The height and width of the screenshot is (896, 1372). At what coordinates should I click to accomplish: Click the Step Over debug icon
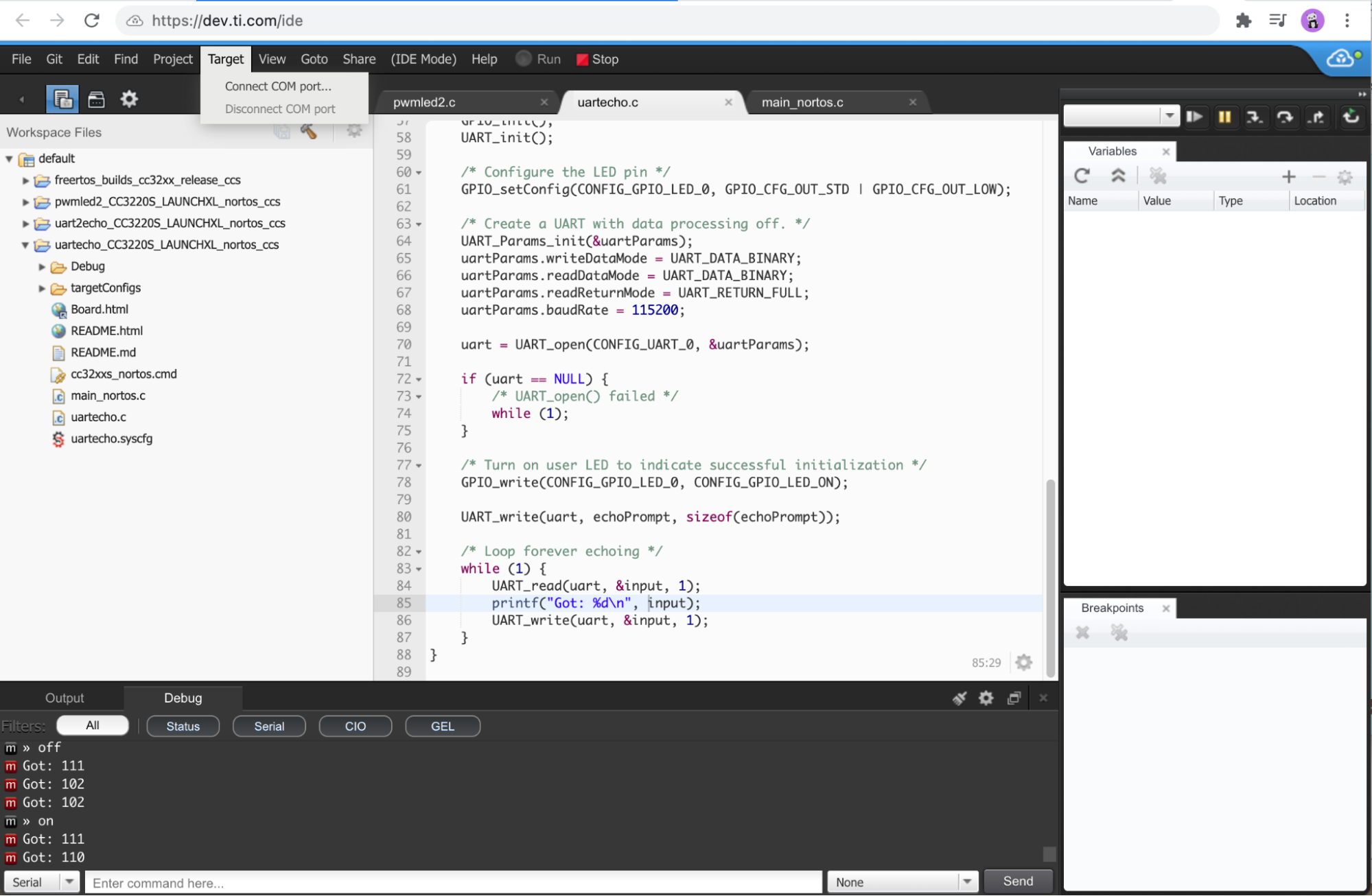(1285, 117)
